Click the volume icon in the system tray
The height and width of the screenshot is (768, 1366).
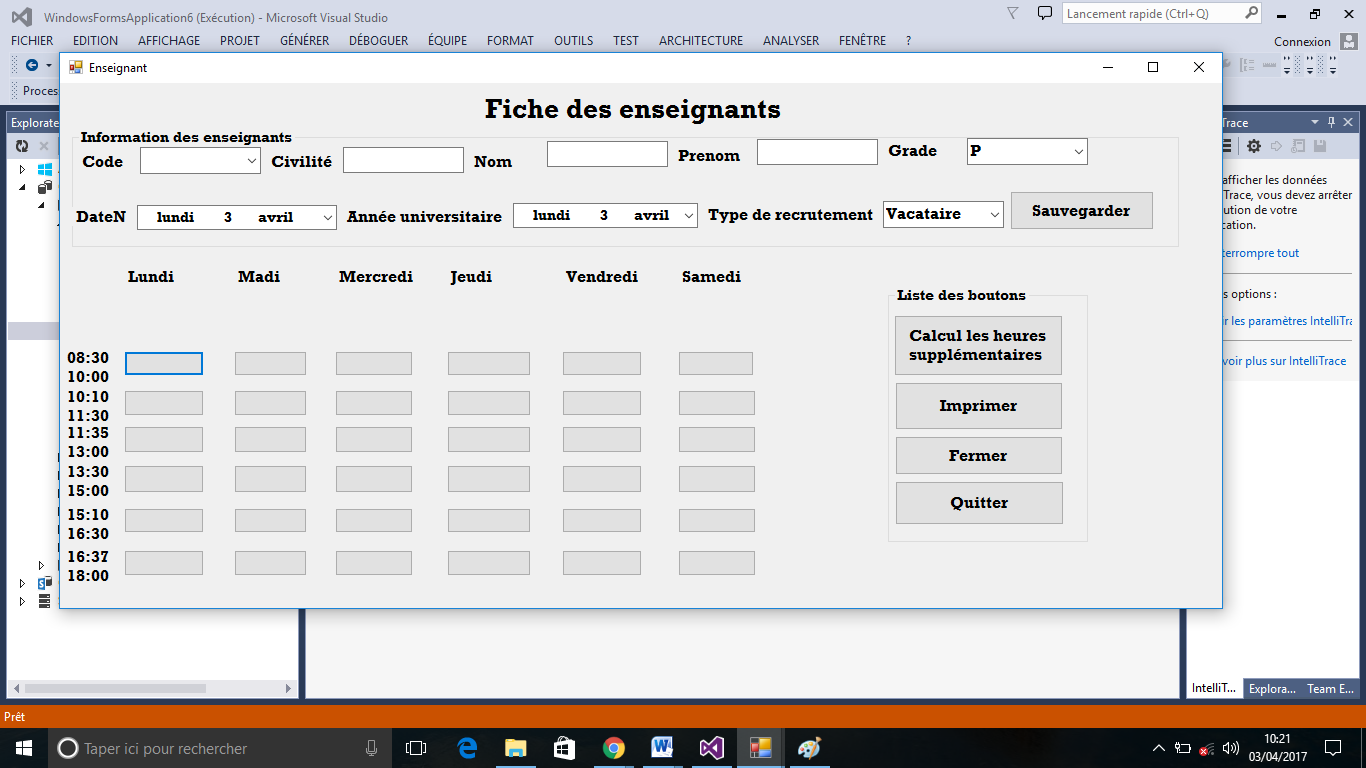click(1228, 747)
